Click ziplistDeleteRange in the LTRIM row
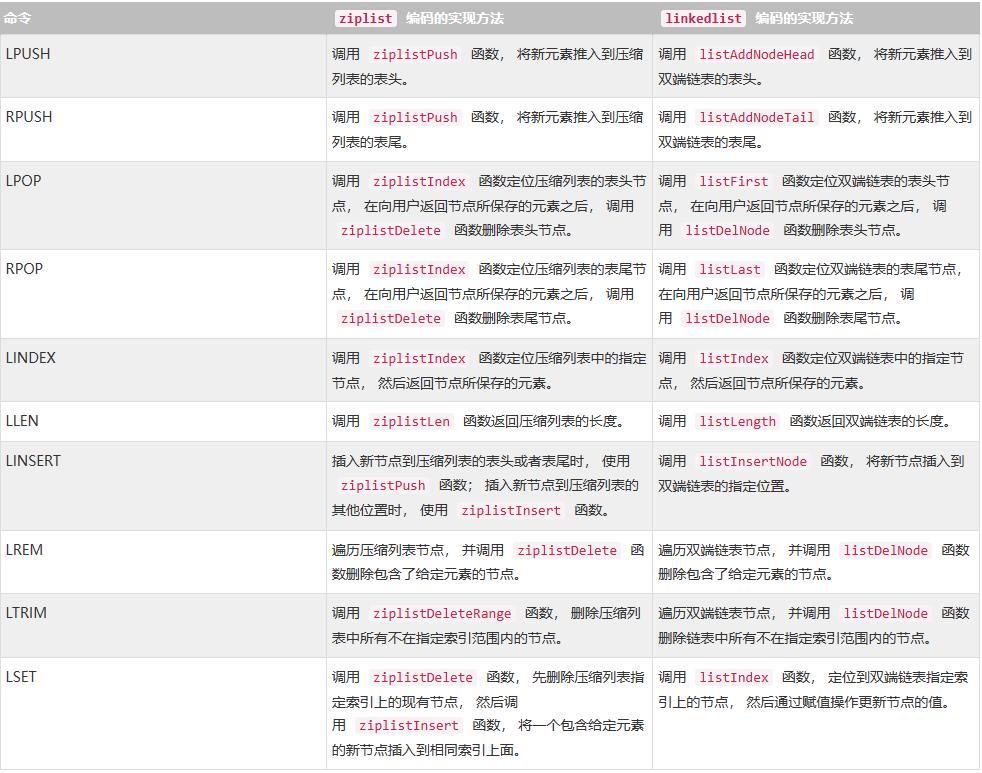The image size is (982, 773). 442,614
